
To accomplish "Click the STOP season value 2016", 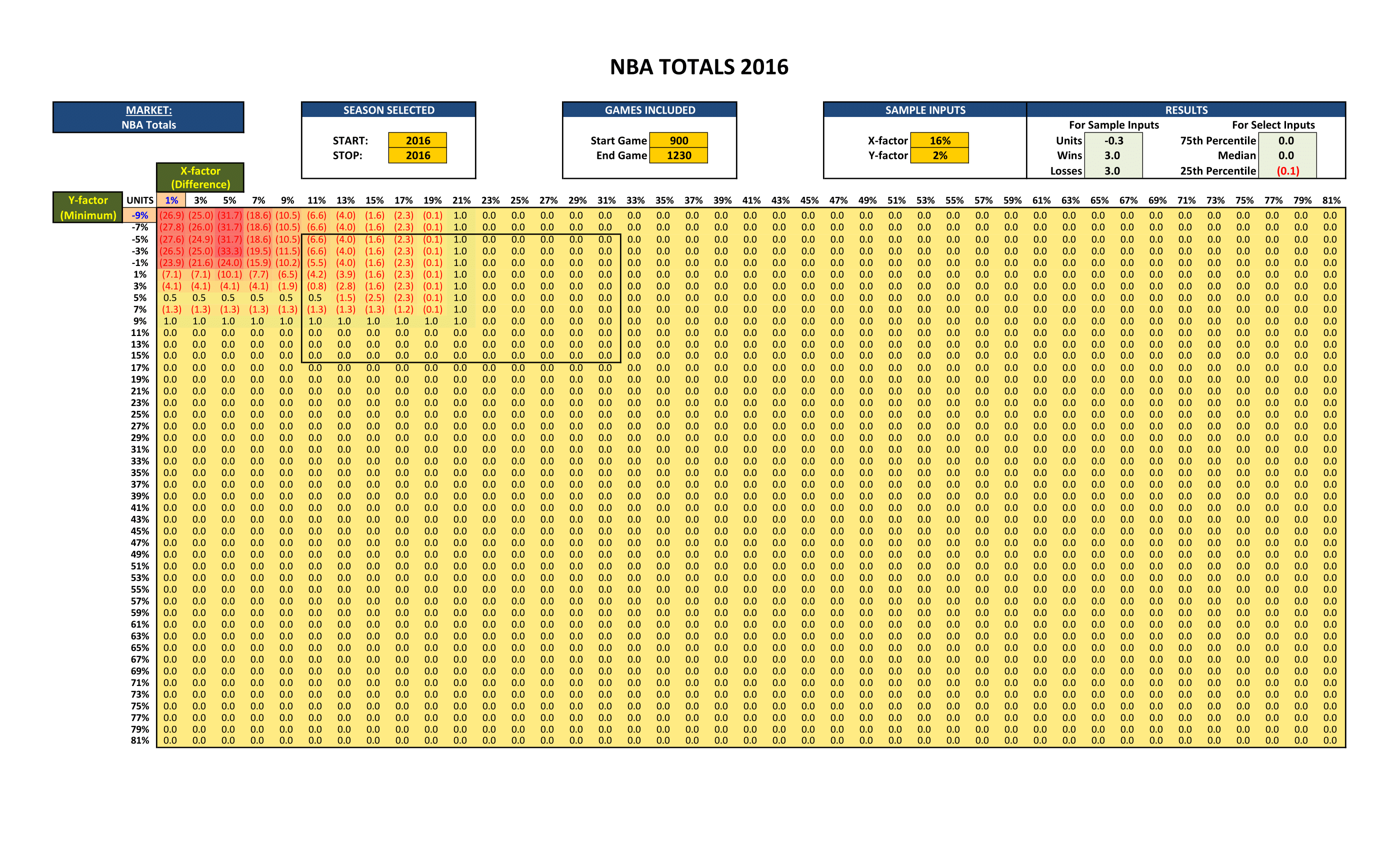I will 417,155.
